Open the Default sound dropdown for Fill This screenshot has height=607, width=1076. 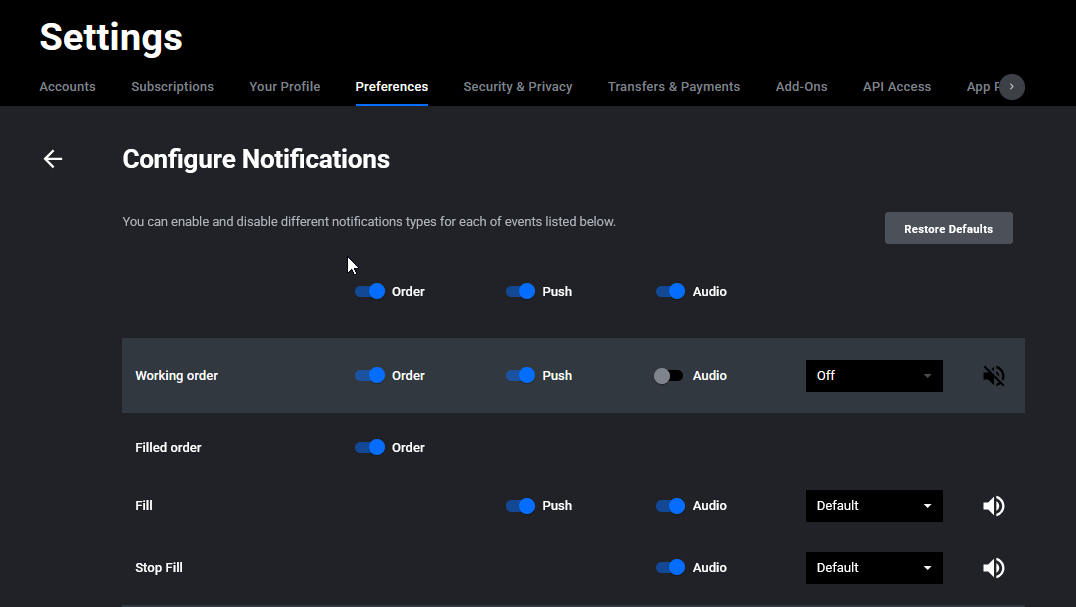point(874,506)
